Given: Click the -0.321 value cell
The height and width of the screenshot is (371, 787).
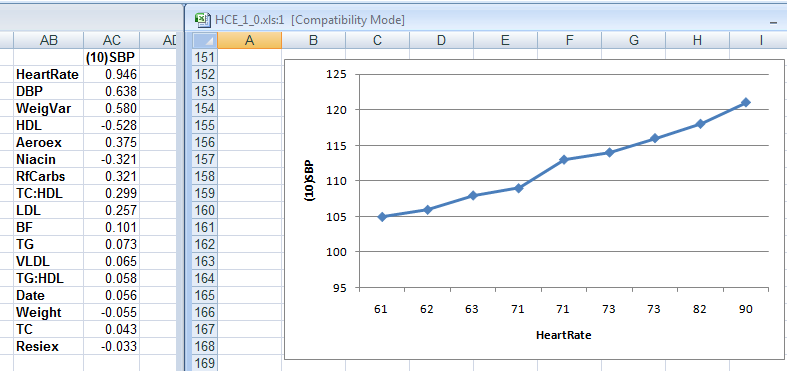Looking at the screenshot, I should 111,160.
